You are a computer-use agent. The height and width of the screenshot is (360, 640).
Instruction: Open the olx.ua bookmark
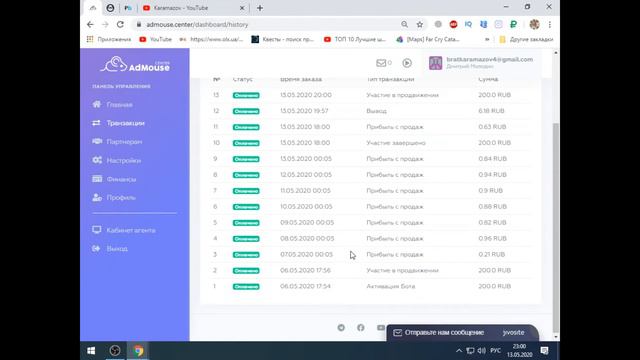tap(211, 40)
